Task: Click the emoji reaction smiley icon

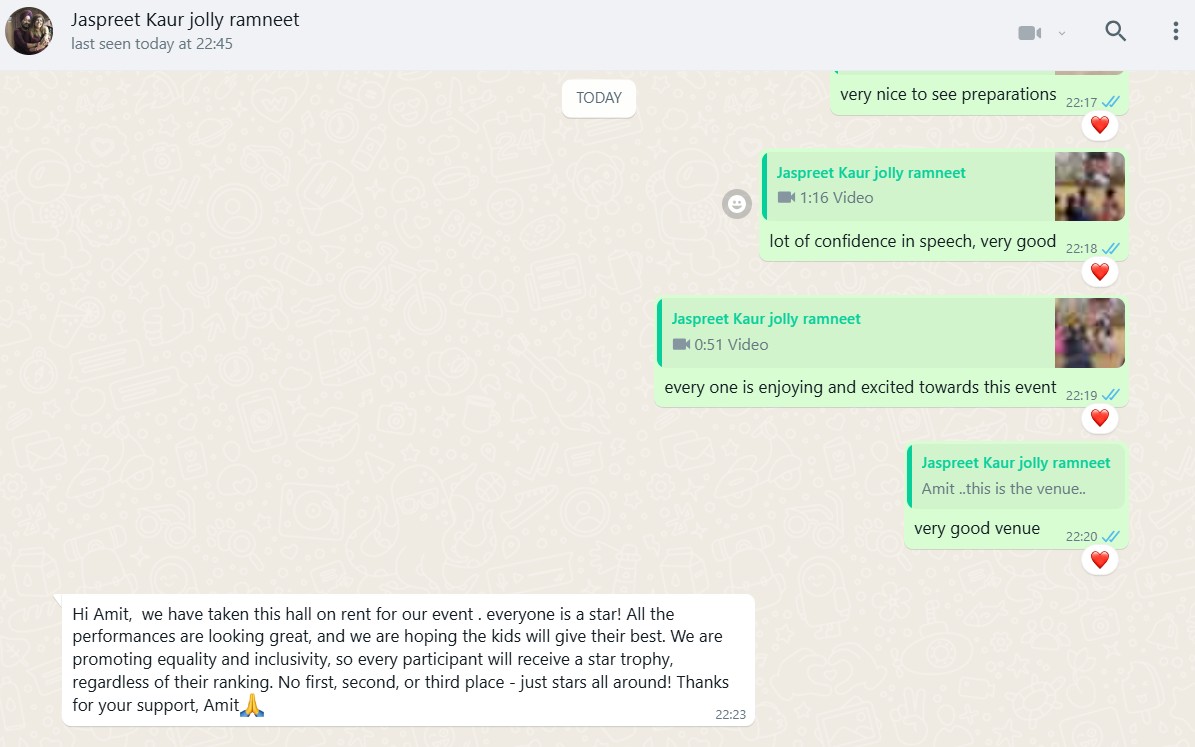Action: [x=737, y=204]
